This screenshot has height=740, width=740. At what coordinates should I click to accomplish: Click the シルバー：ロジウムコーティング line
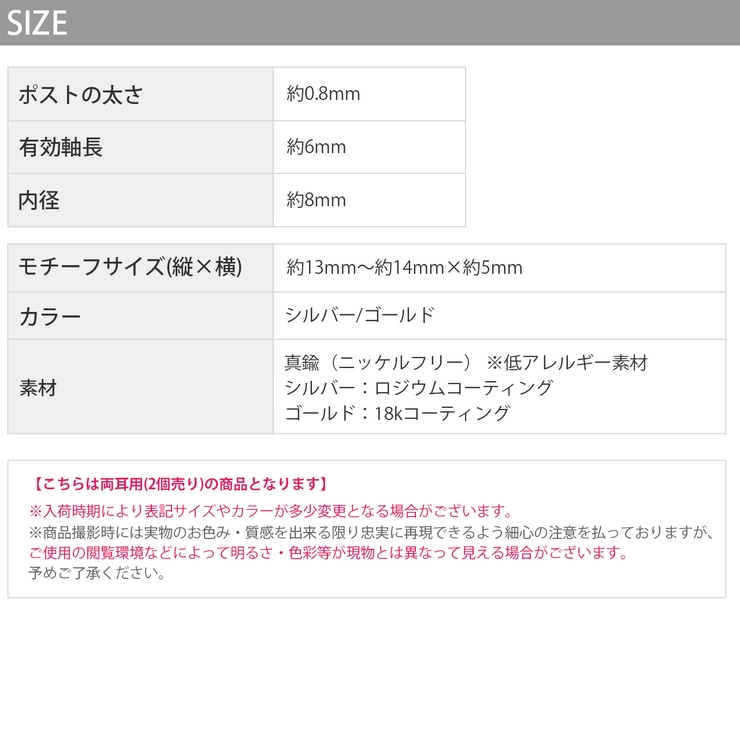coord(418,388)
